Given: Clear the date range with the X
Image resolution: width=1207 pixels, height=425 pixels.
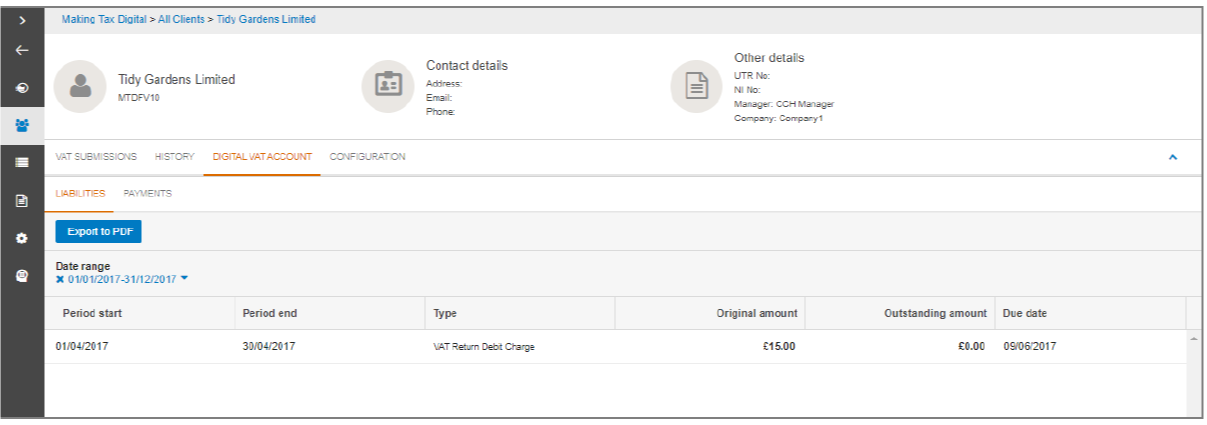Looking at the screenshot, I should point(60,279).
